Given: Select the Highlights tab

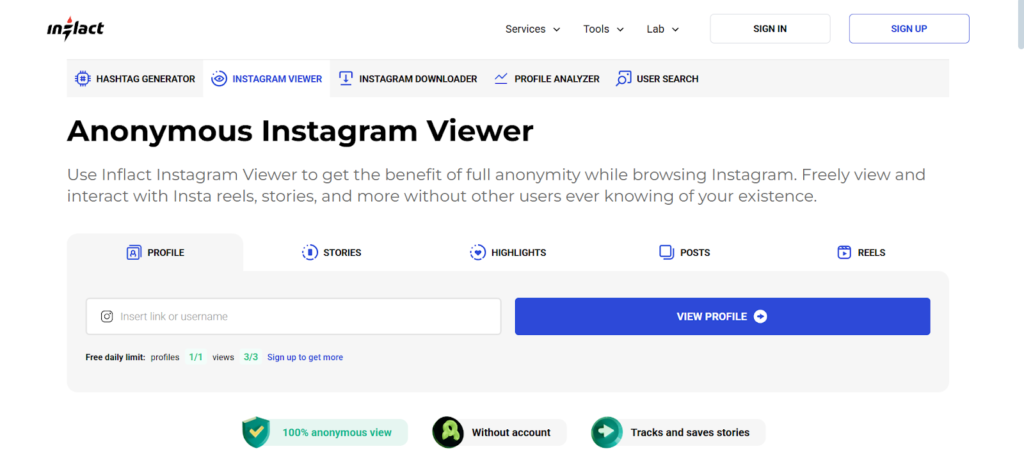Looking at the screenshot, I should coord(507,253).
